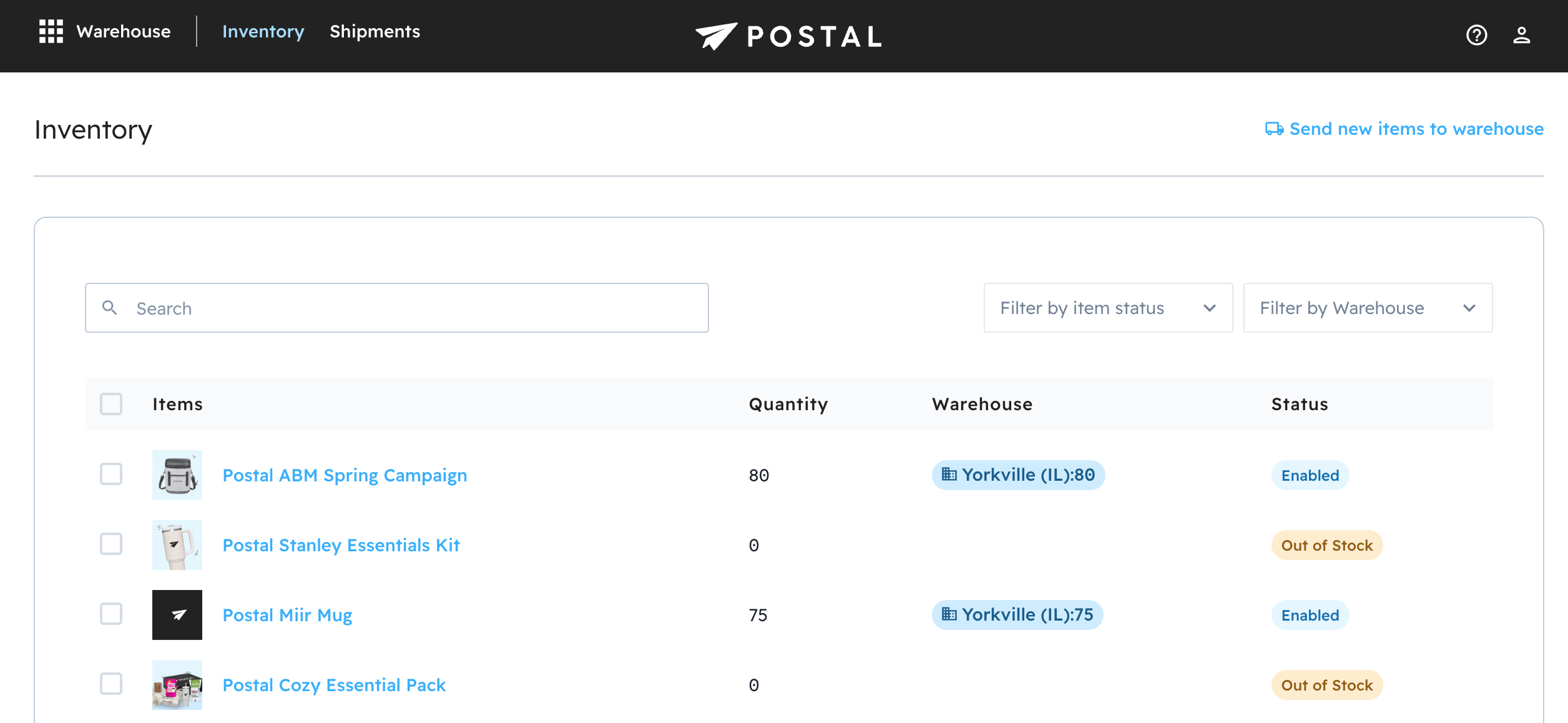This screenshot has width=1568, height=723.
Task: Click the help question mark icon
Action: coord(1476,35)
